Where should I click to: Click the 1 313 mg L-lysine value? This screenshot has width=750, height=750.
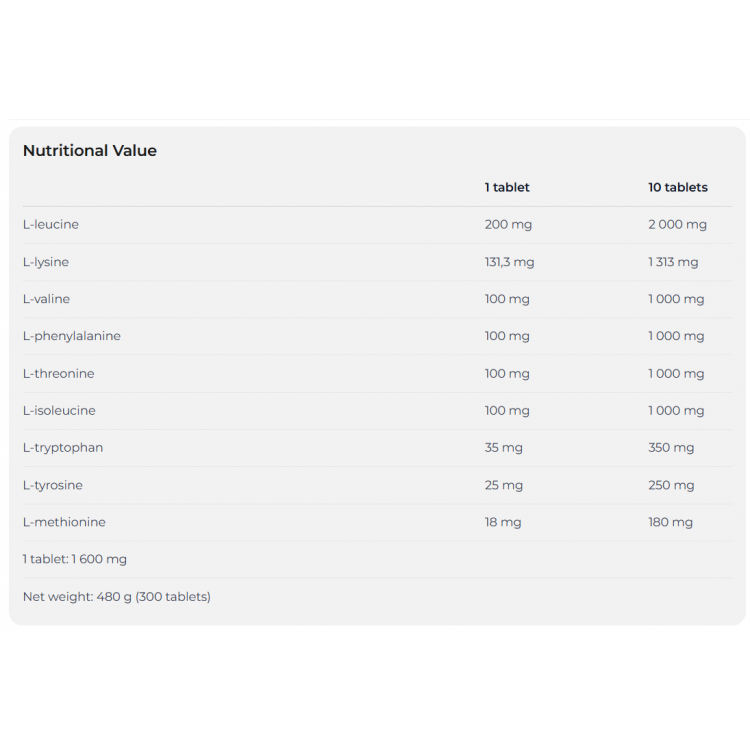(x=673, y=262)
